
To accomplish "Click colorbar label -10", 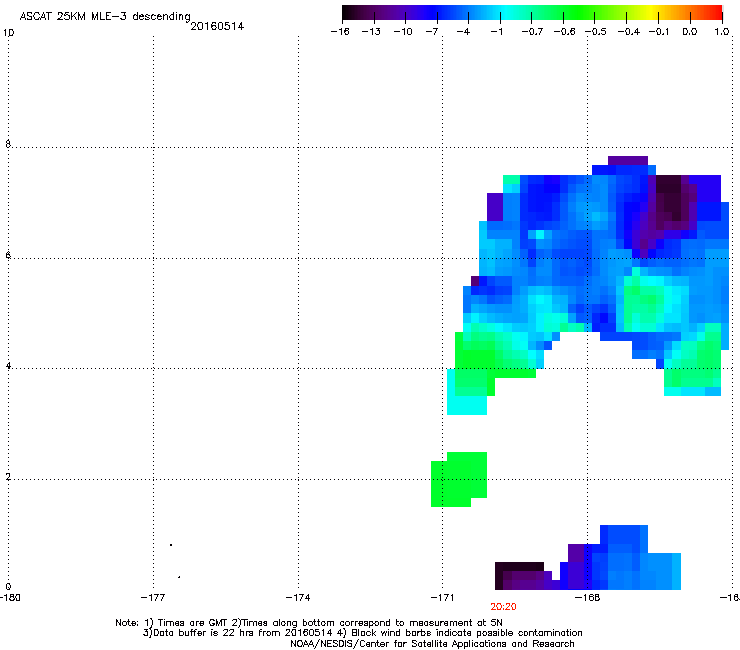I will 403,32.
